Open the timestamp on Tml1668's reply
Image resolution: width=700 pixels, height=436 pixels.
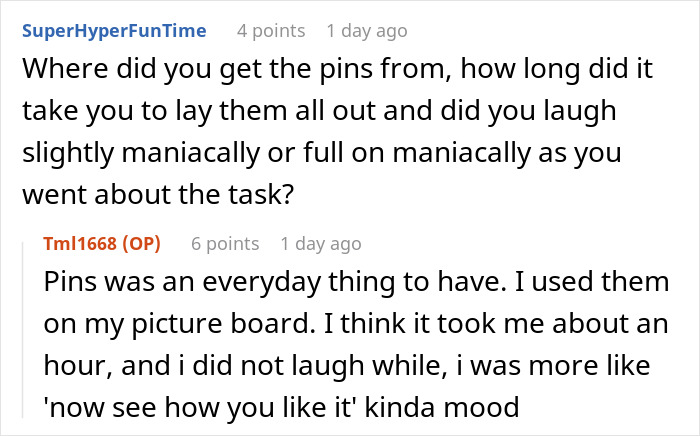pos(321,243)
